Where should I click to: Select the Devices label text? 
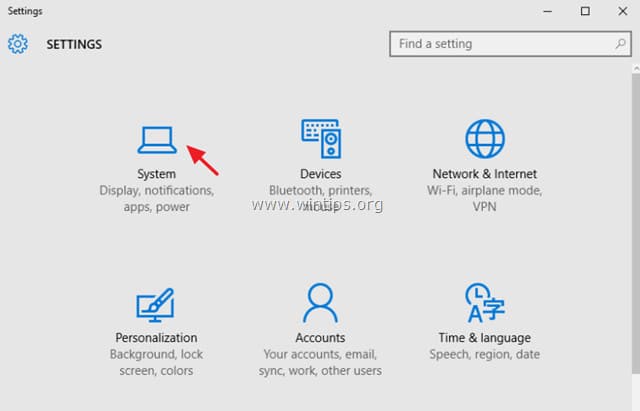321,174
